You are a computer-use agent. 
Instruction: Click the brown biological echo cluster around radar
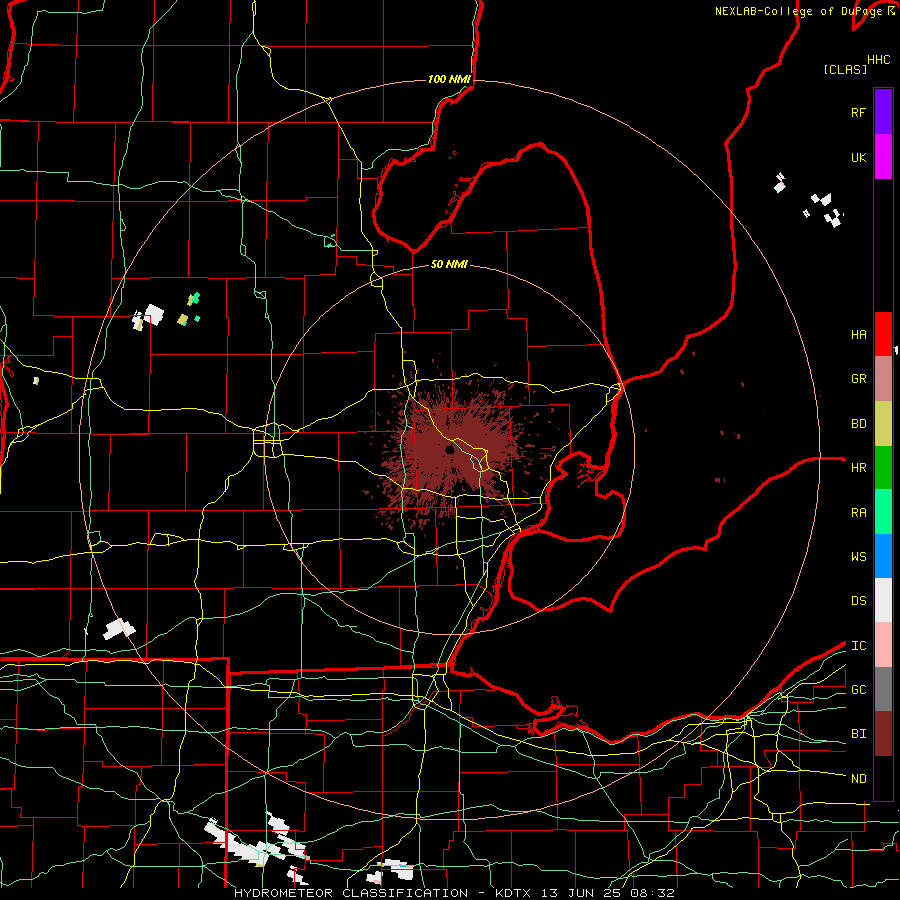tap(453, 448)
